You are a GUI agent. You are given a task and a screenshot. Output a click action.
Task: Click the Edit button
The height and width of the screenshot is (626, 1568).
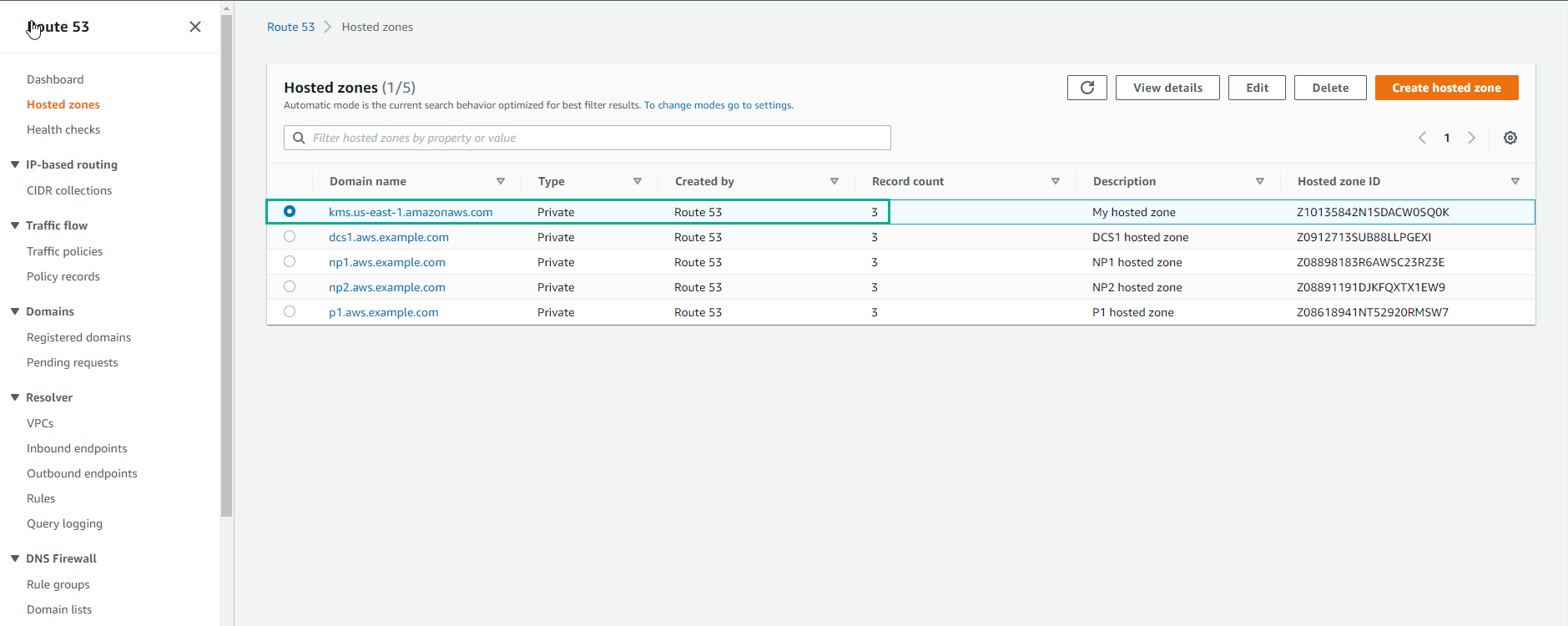(1257, 88)
